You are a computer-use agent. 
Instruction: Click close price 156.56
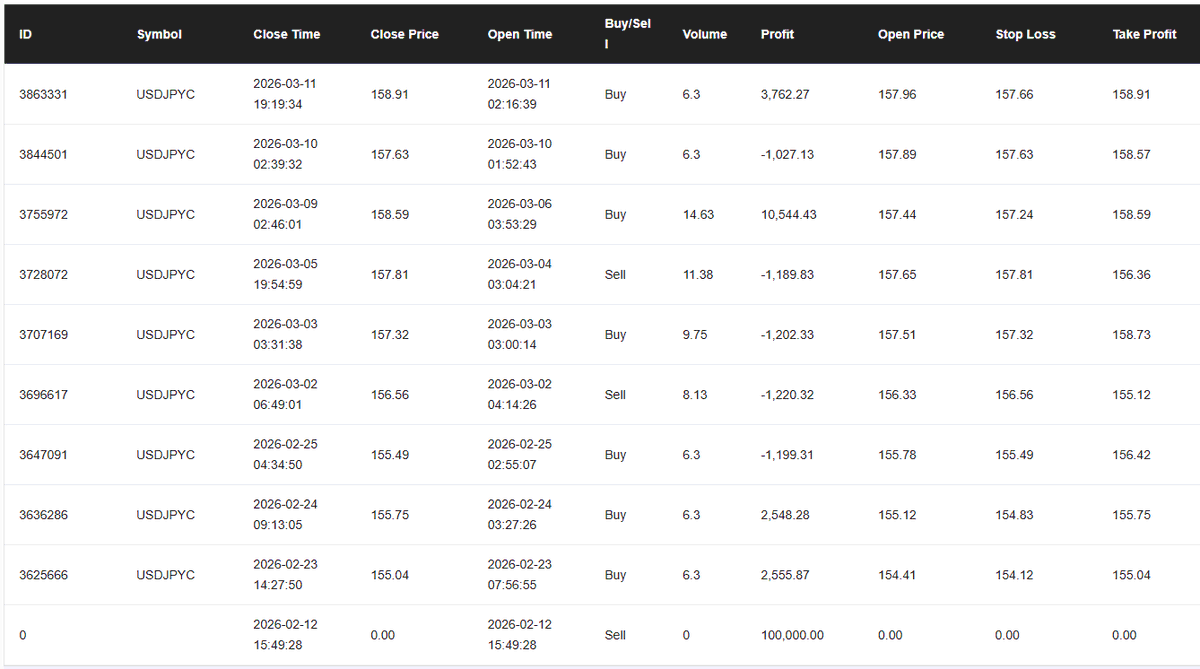(390, 394)
